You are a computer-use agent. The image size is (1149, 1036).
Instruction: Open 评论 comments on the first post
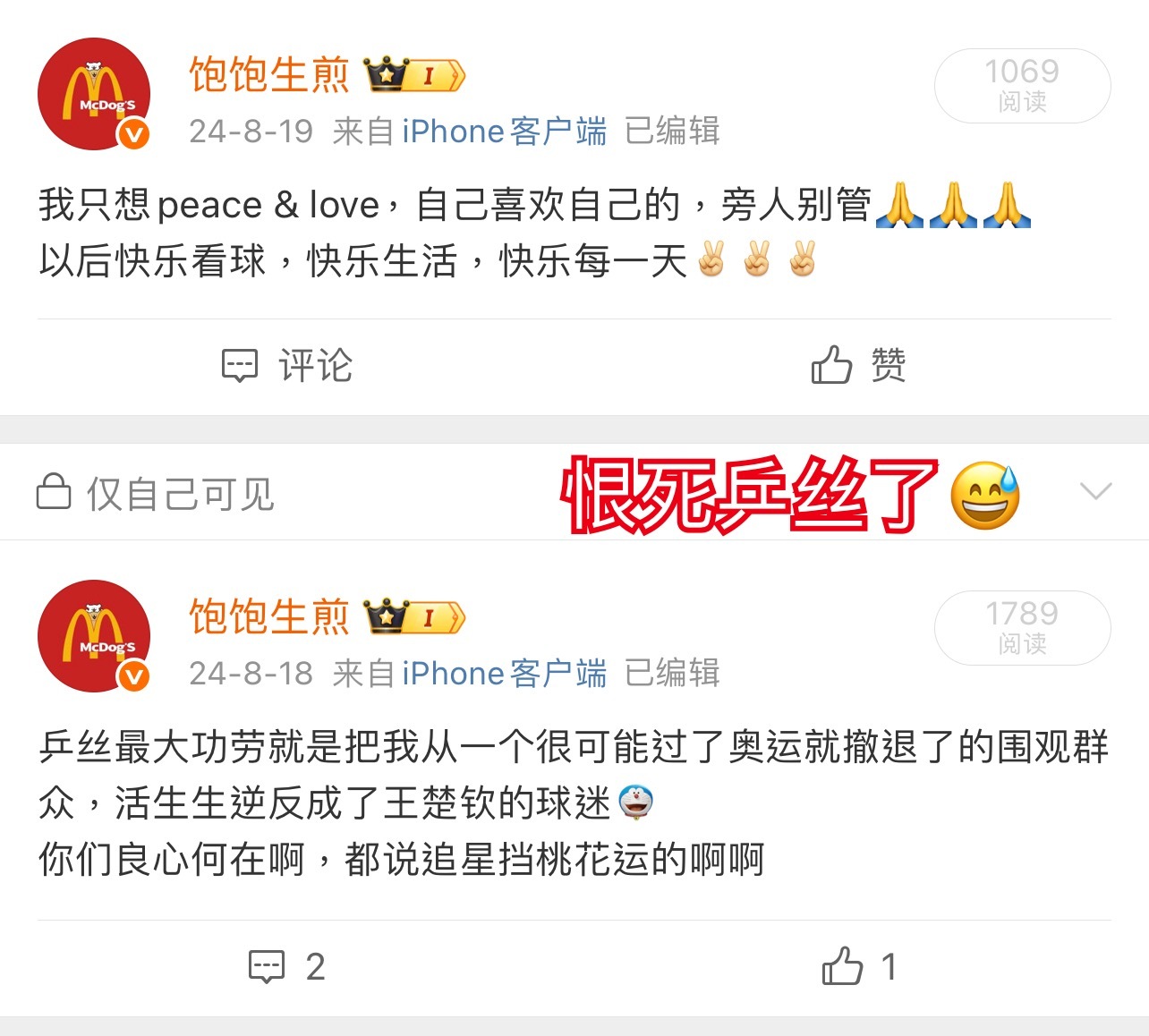pyautogui.click(x=287, y=366)
